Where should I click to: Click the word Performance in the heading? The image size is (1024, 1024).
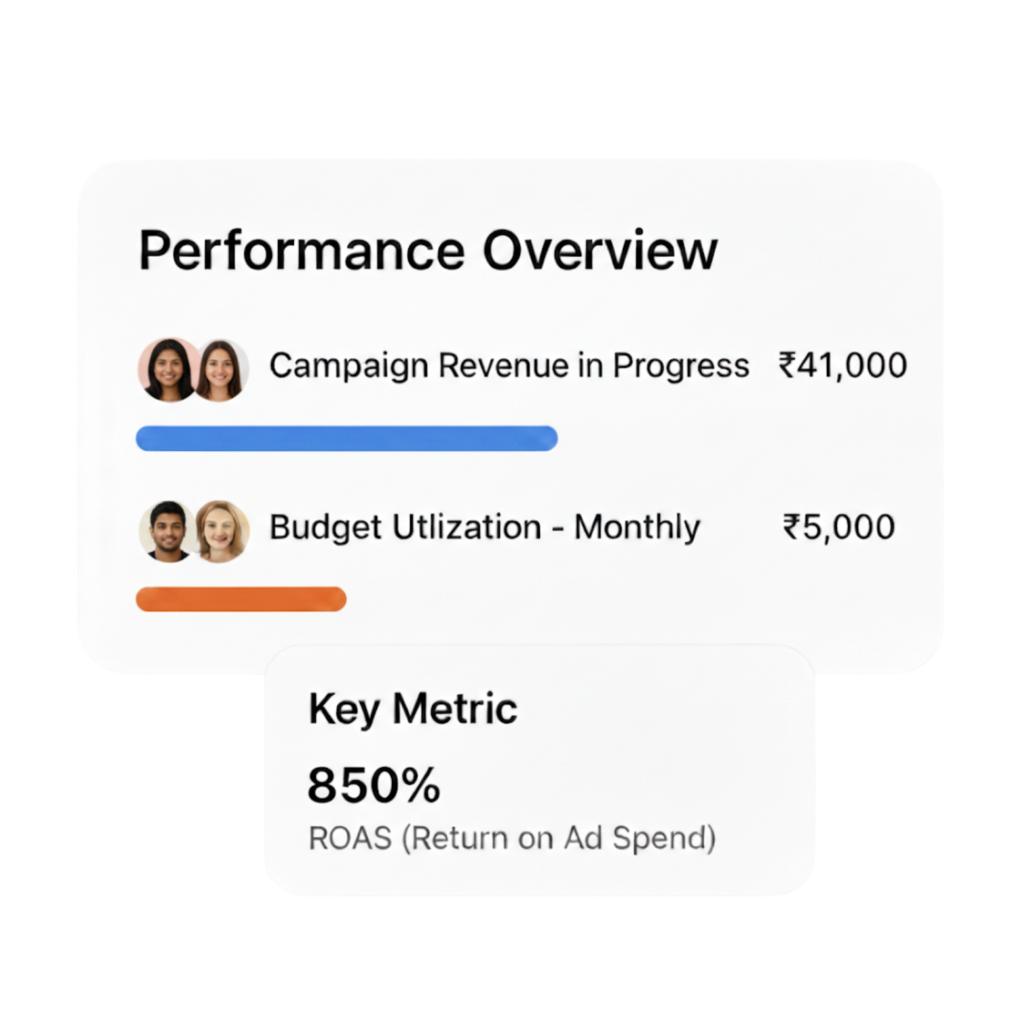301,251
